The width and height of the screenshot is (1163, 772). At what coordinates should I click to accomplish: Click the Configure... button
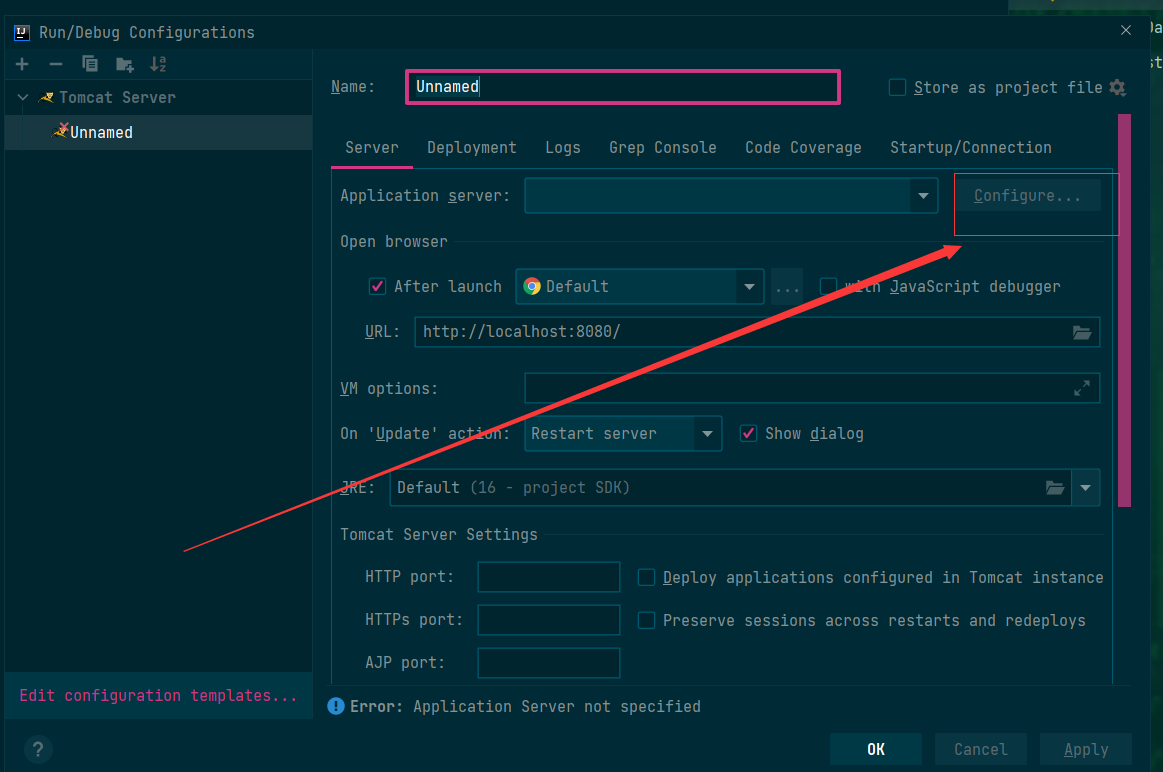click(x=1027, y=196)
